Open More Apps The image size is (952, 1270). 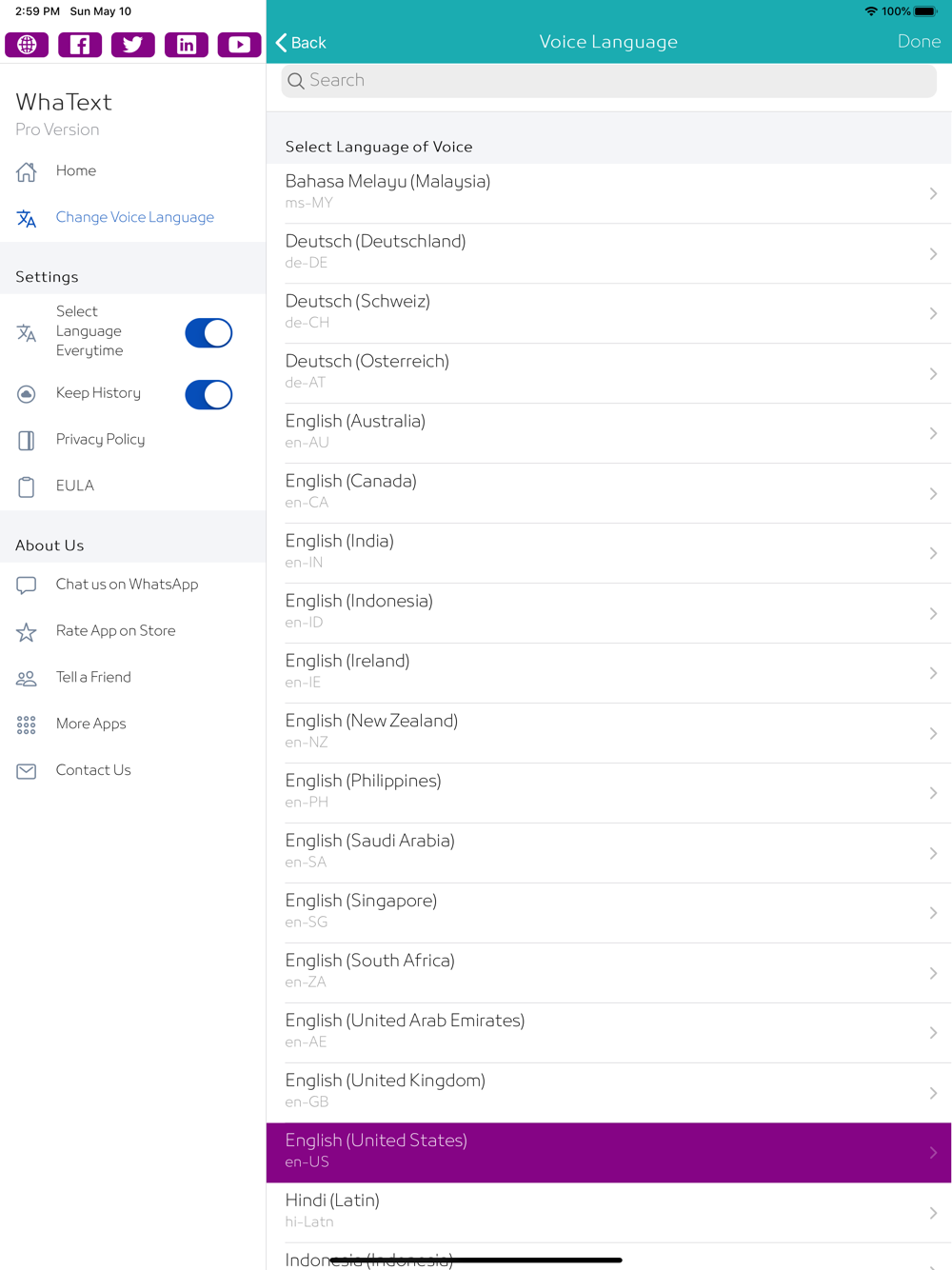133,725
